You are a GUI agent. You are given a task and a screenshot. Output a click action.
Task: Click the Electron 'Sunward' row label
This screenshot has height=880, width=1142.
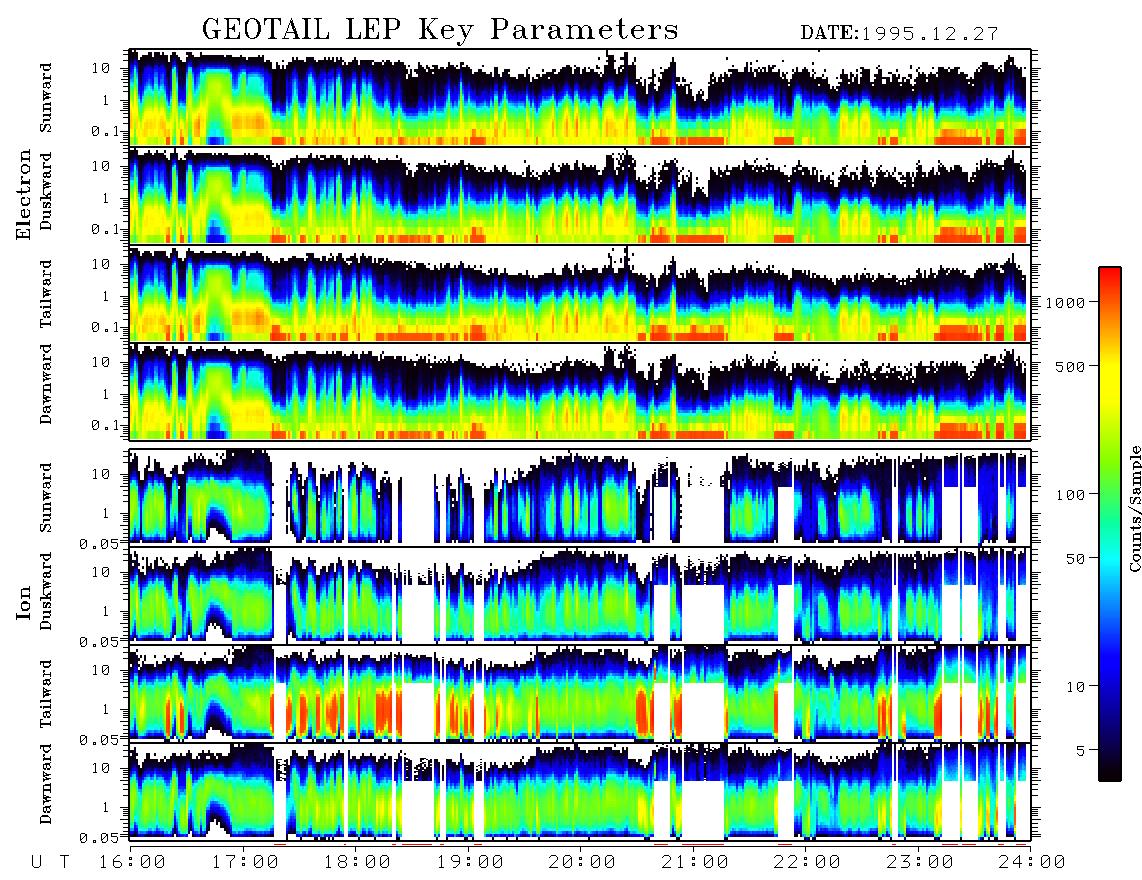(46, 98)
